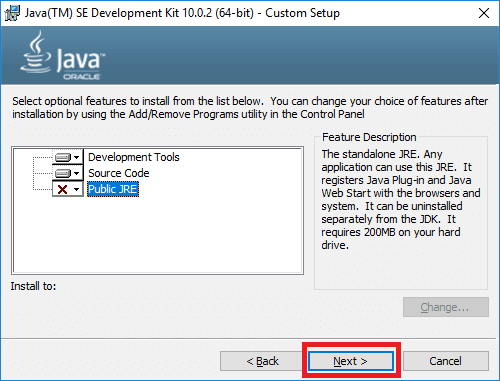Open the Public JRE install option dropdown arrow
This screenshot has height=381, width=500.
(77, 189)
